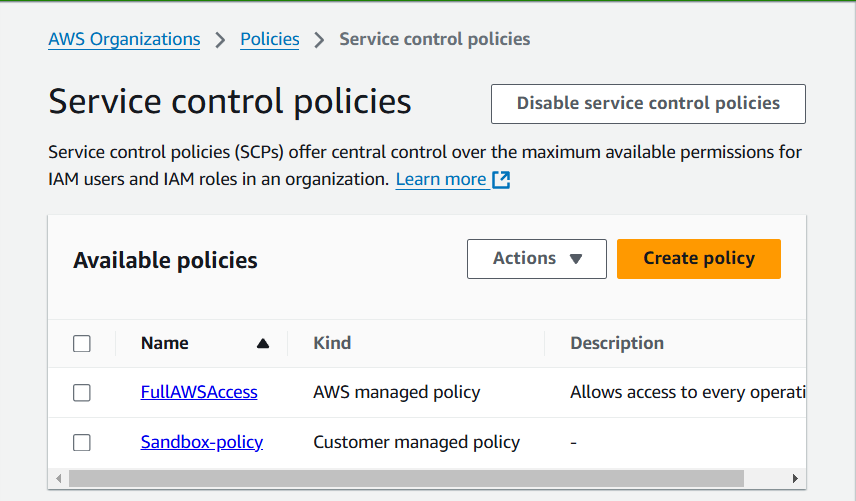Click the Create policy button
The image size is (856, 501).
pyautogui.click(x=699, y=259)
